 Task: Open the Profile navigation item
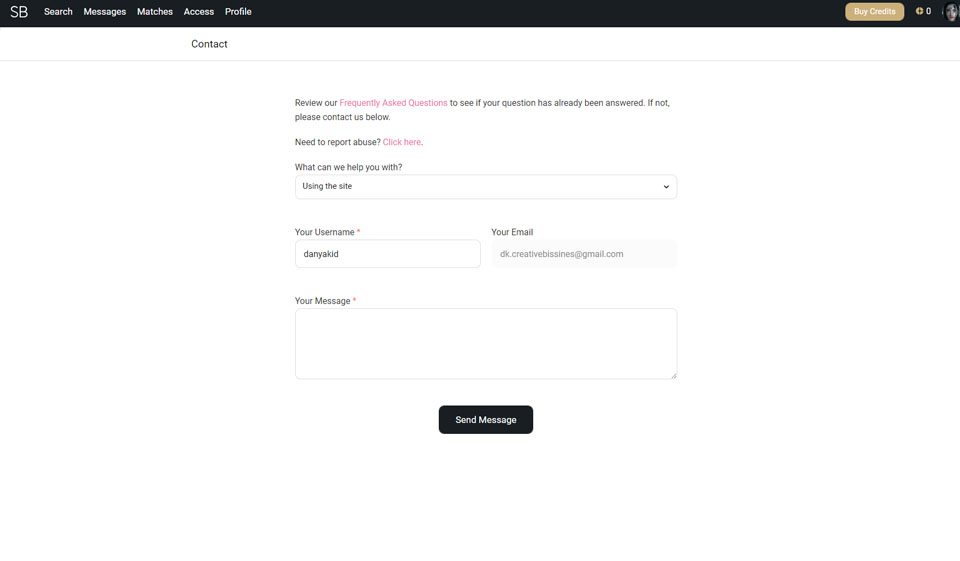[238, 12]
